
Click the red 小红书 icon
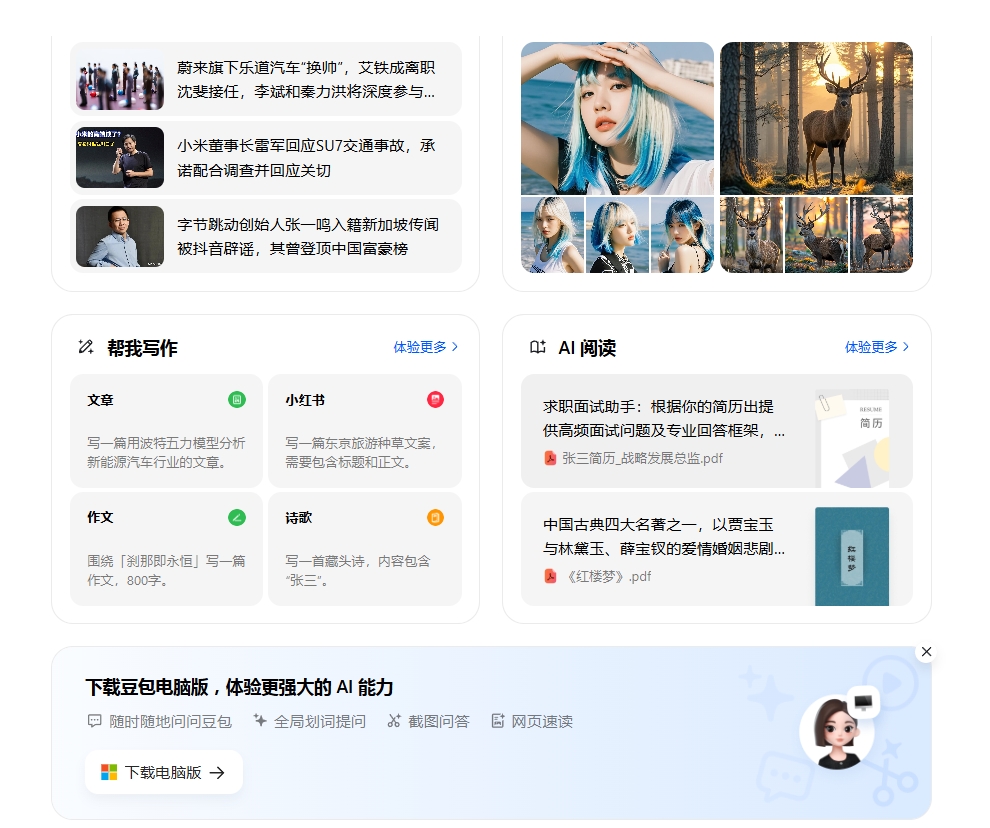click(x=435, y=400)
